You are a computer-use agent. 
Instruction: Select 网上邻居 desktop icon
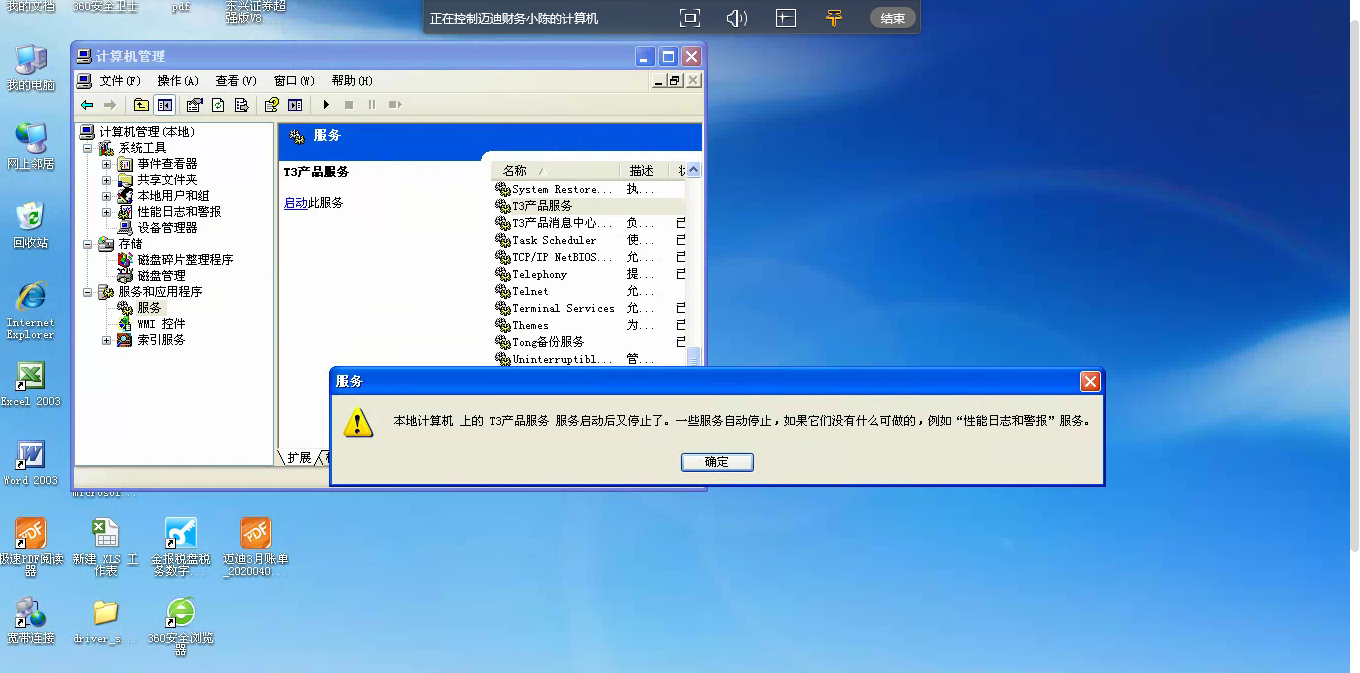31,146
